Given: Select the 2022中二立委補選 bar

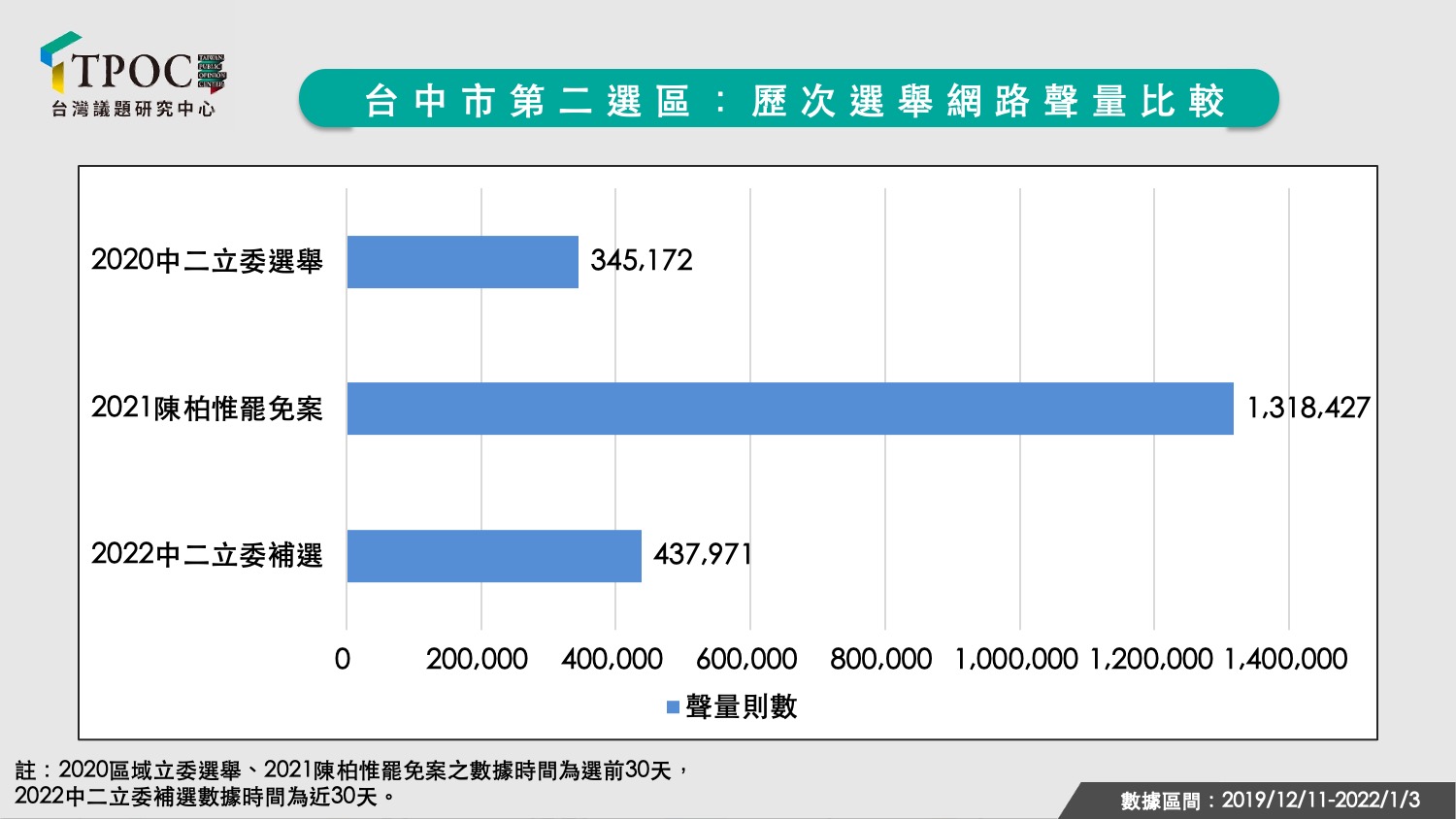Looking at the screenshot, I should (x=494, y=556).
